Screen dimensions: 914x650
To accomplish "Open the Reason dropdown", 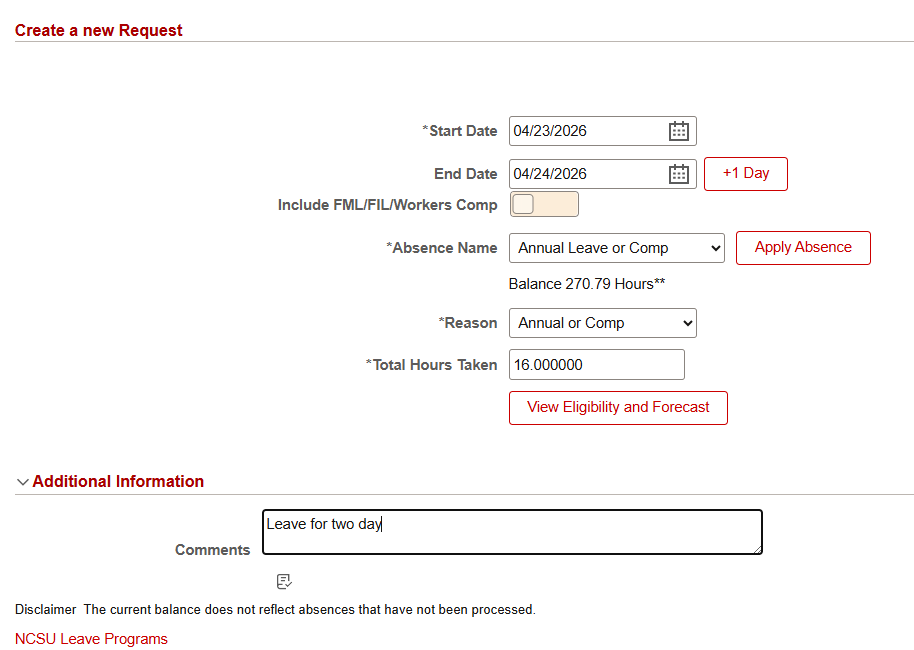I will coord(603,323).
